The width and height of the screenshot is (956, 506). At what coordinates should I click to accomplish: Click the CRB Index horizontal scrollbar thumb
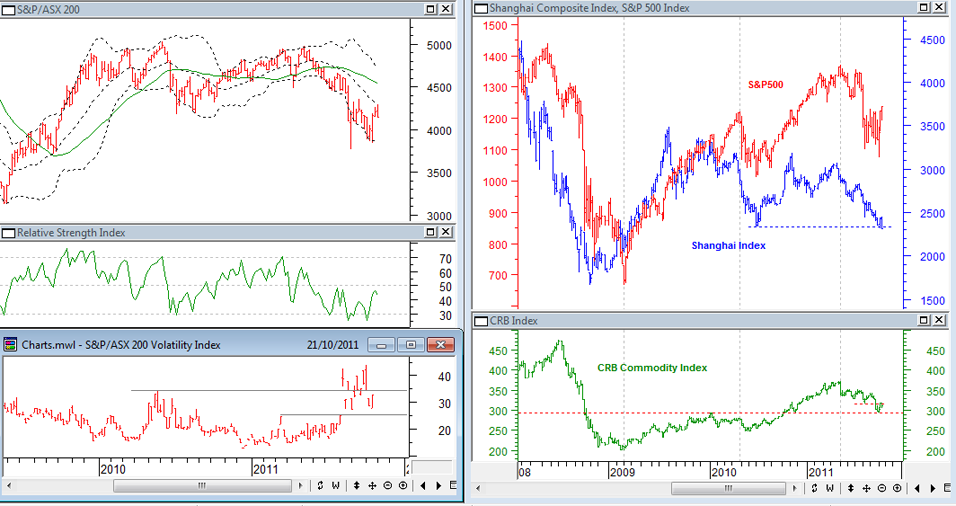click(x=728, y=488)
